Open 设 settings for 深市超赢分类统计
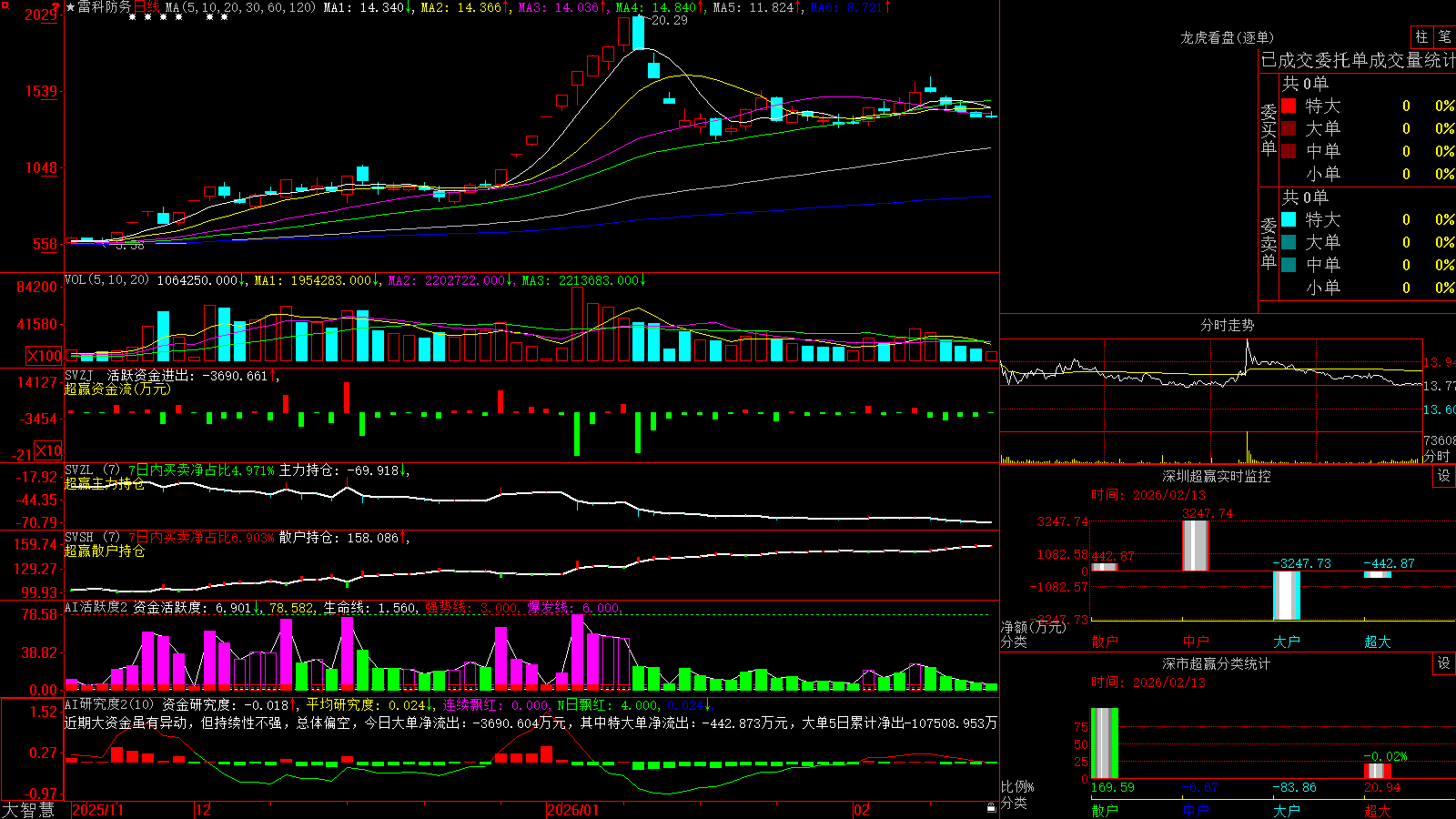Viewport: 1456px width, 819px height. point(1444,663)
